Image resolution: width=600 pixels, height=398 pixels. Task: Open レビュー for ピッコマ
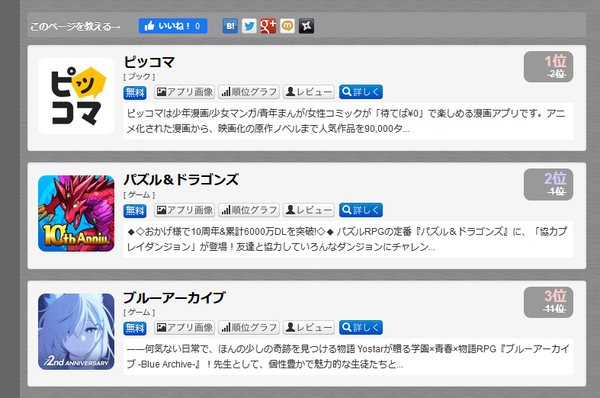tap(309, 92)
